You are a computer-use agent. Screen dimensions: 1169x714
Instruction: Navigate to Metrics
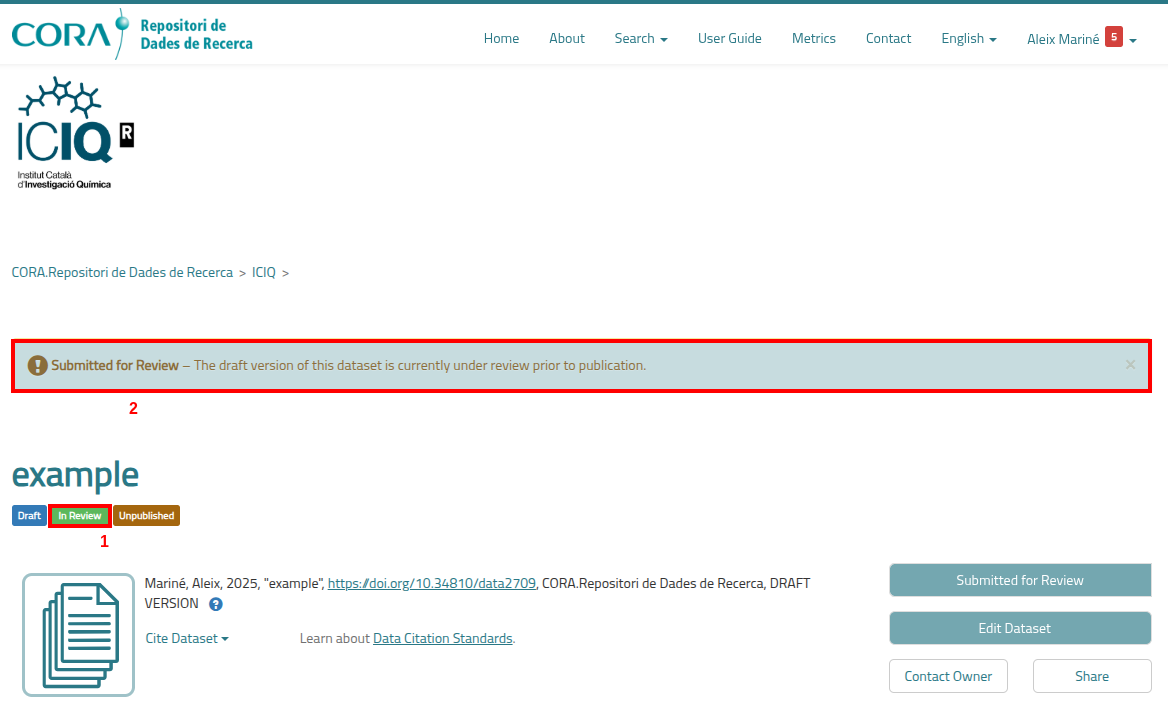(x=813, y=39)
